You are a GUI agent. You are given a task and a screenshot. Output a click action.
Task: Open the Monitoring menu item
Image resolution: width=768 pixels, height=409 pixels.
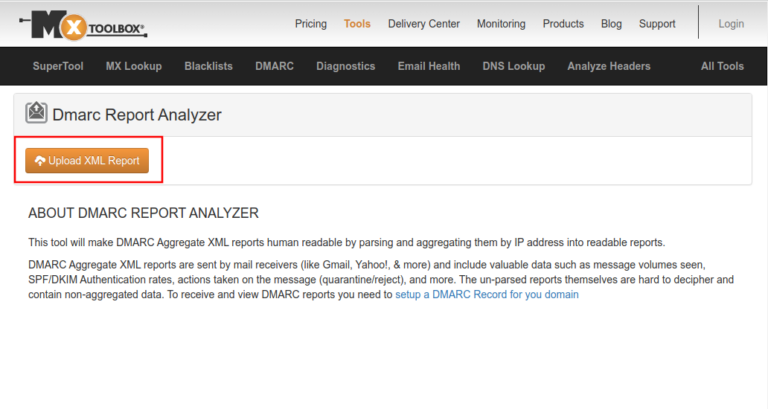tap(501, 24)
